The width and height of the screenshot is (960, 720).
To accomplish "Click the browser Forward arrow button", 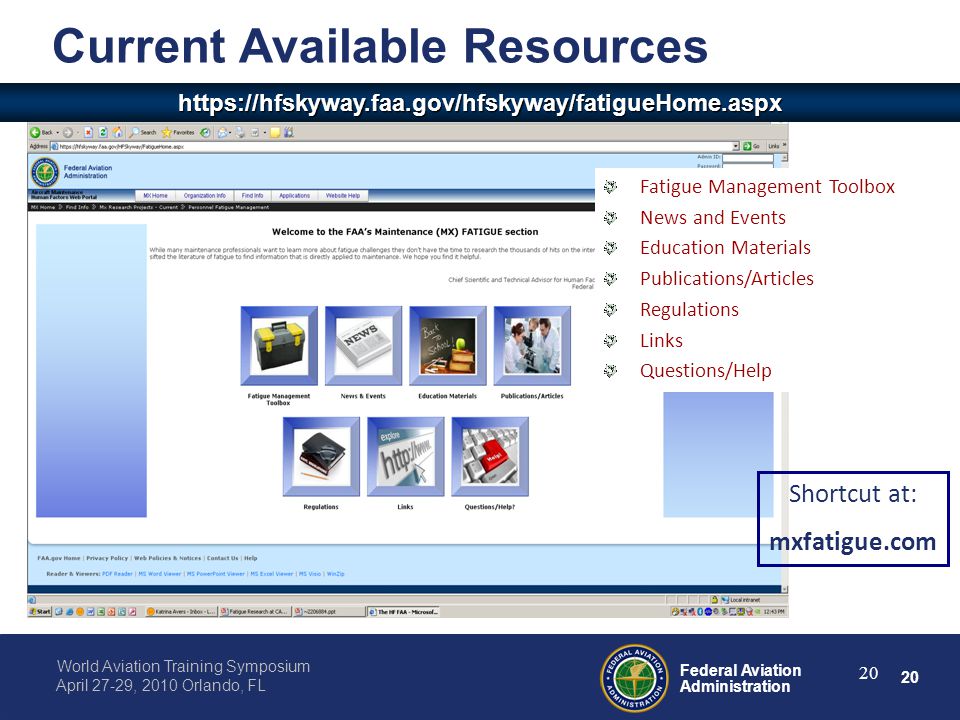I will [x=68, y=132].
